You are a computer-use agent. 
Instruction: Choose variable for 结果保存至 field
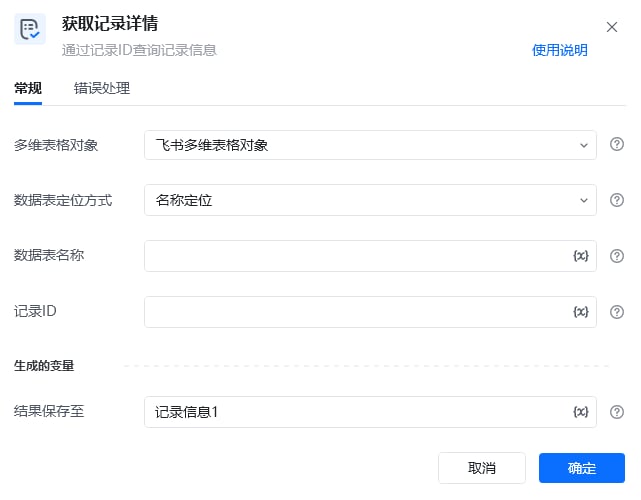pos(580,412)
